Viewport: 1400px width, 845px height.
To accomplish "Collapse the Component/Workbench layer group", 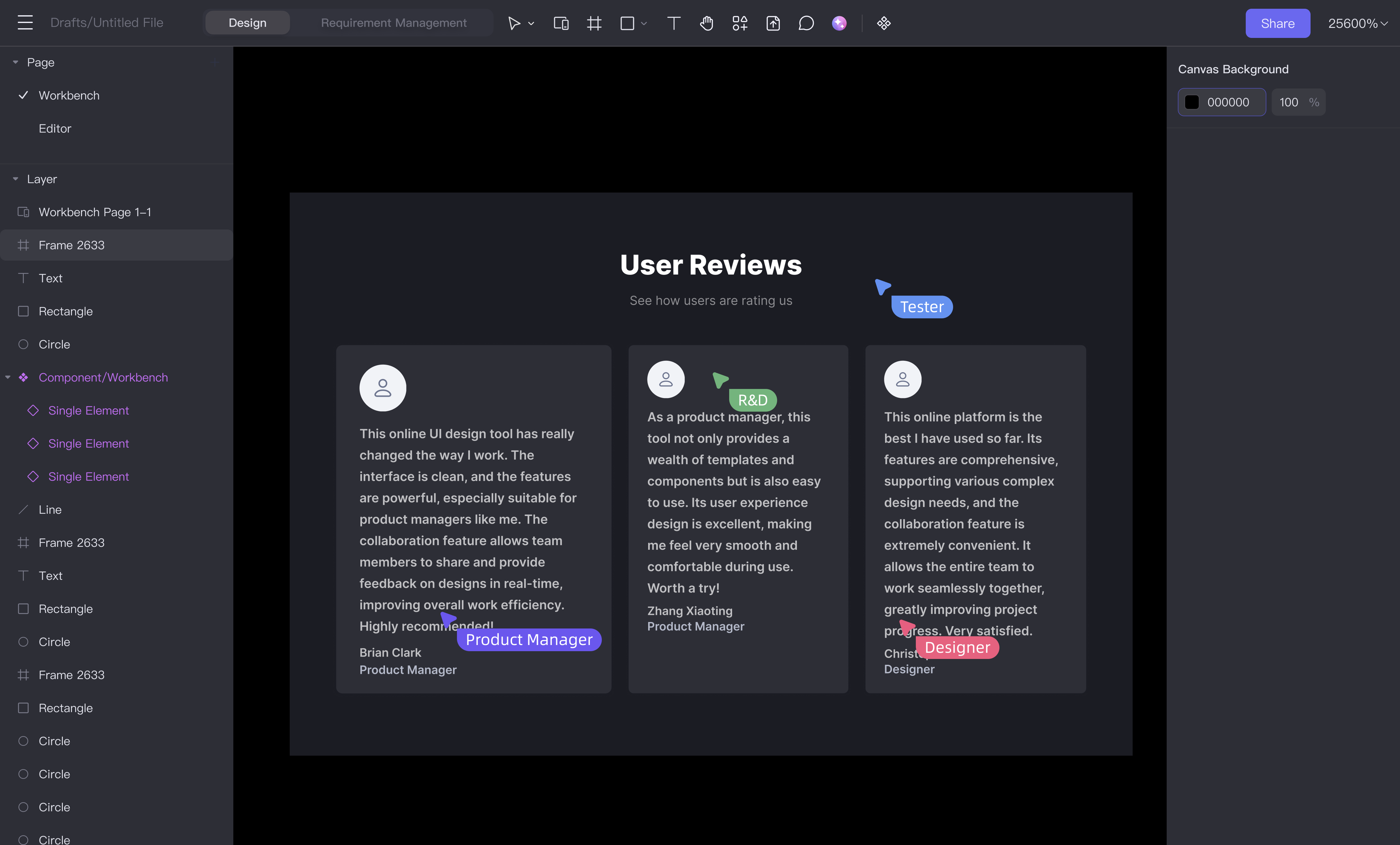I will pos(8,377).
